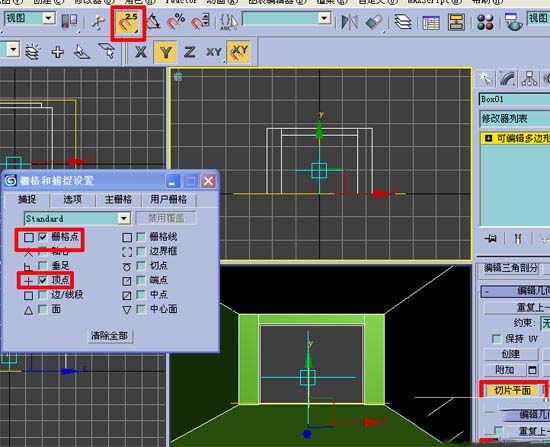Toggle the 2.5D snaps magnet button
The width and height of the screenshot is (550, 447).
coord(128,23)
